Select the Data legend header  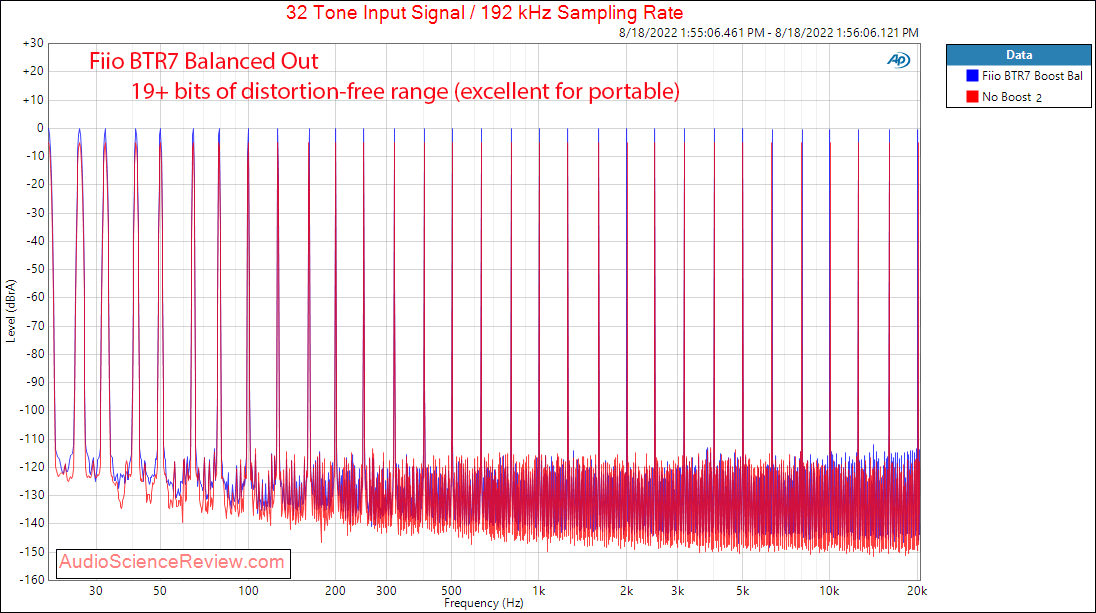[1018, 55]
